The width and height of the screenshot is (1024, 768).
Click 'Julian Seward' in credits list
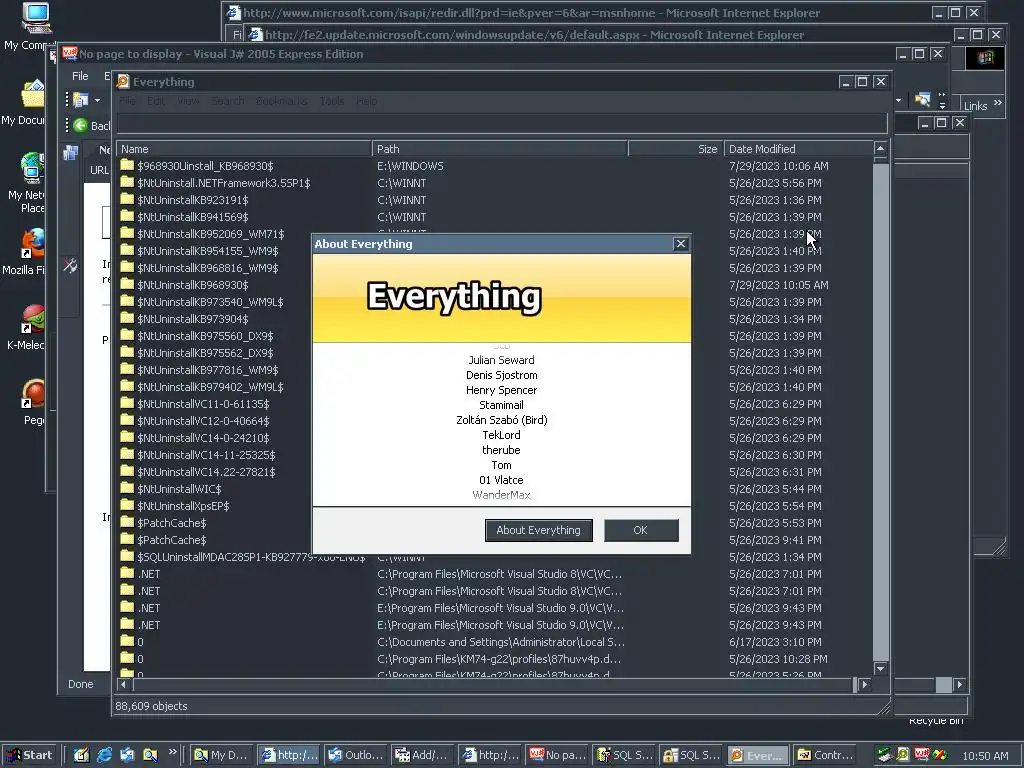click(x=502, y=360)
